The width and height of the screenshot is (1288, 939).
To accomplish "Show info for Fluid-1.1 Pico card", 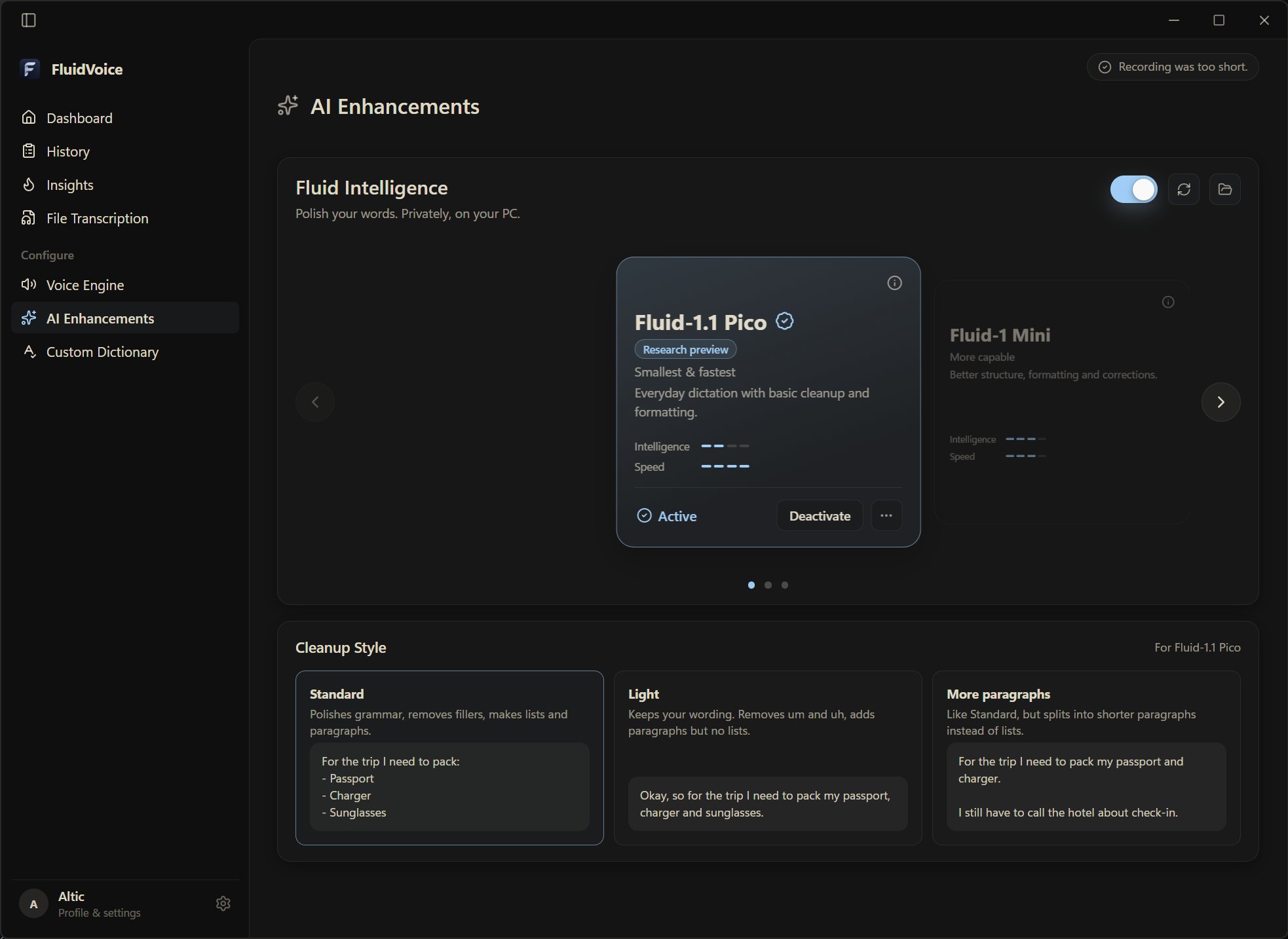I will point(894,283).
